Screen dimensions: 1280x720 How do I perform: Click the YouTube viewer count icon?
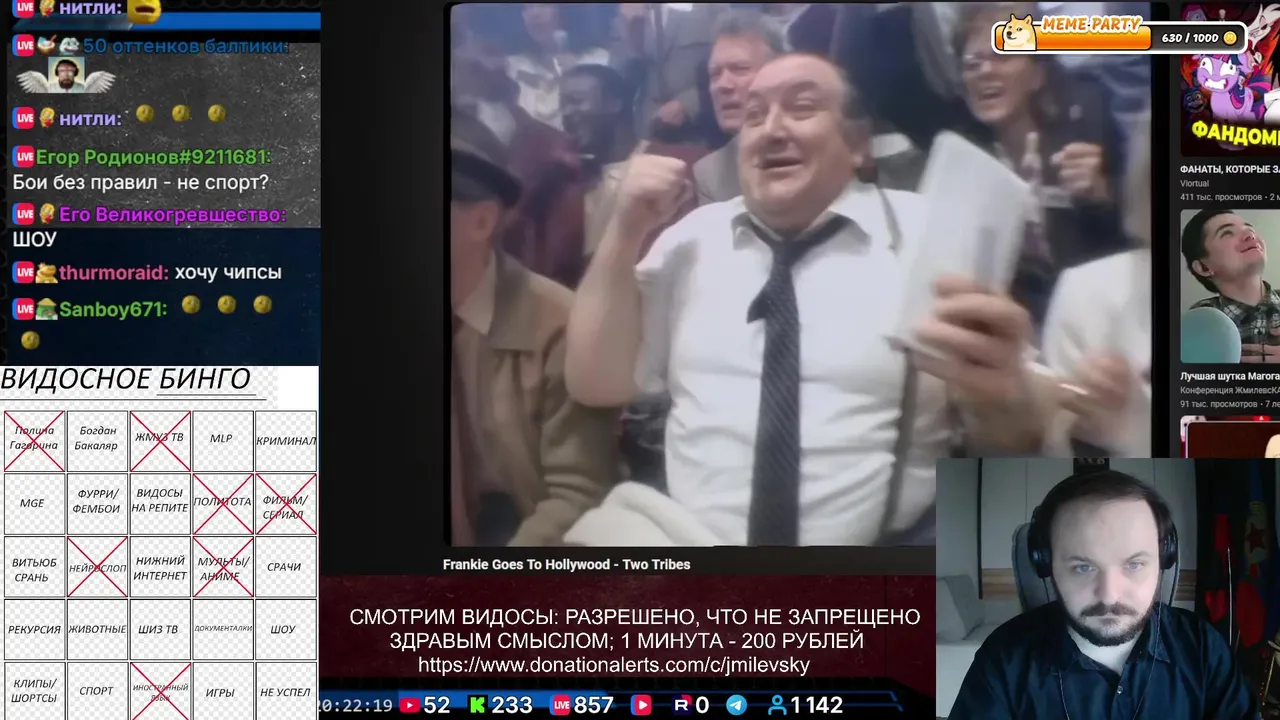(x=409, y=705)
